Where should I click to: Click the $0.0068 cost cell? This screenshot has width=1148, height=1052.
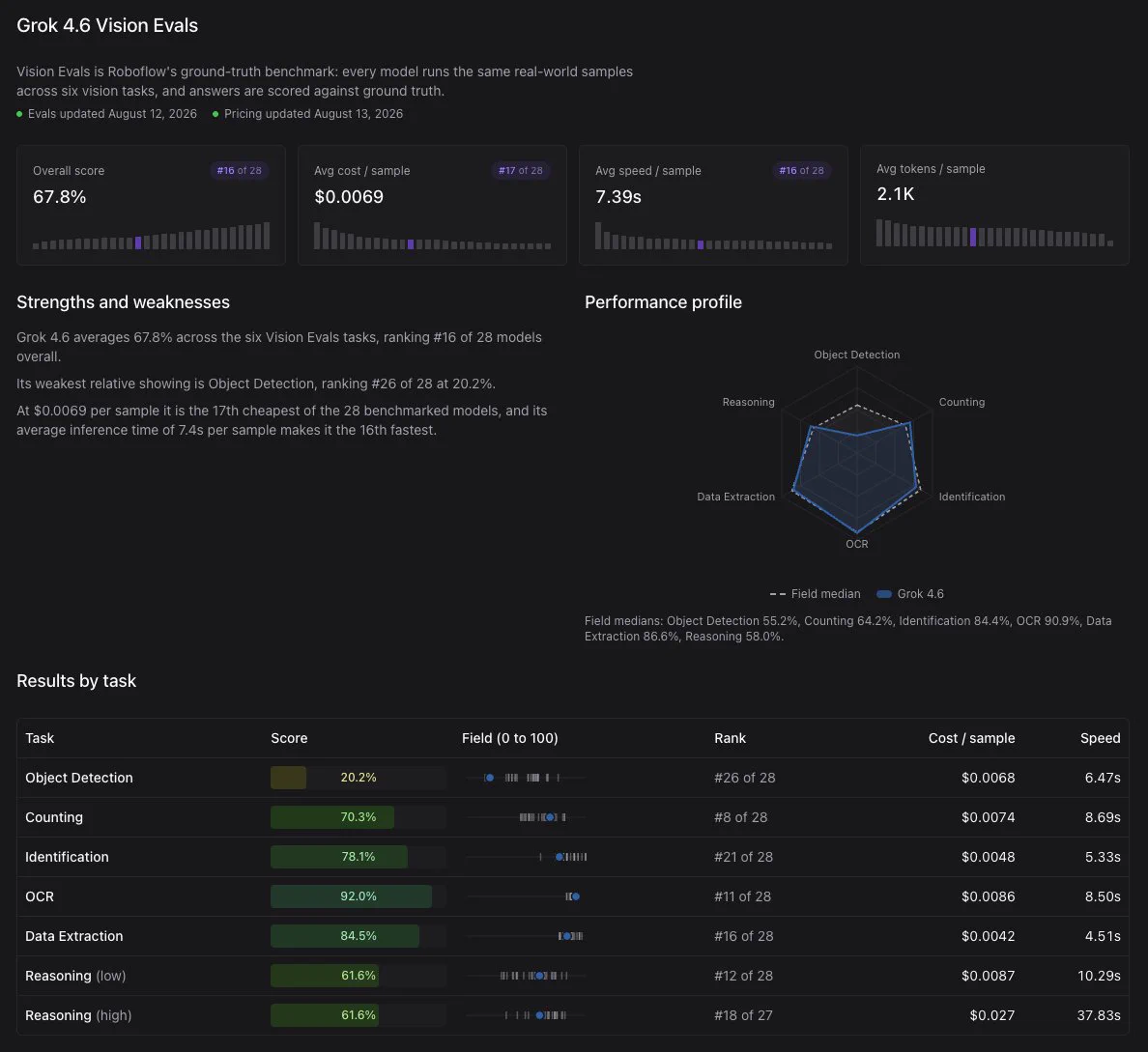(x=988, y=778)
